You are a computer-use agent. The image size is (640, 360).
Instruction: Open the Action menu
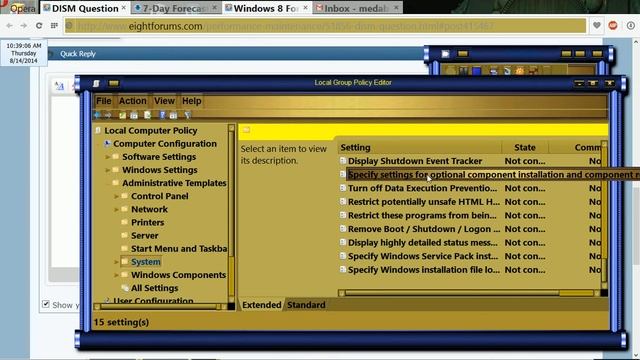coord(133,101)
